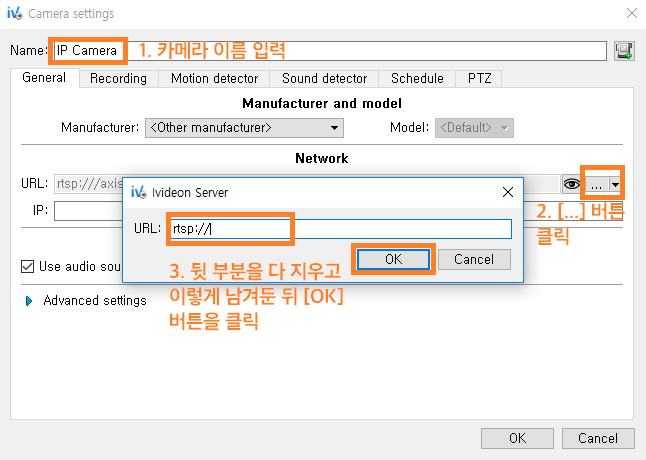Open the Manufacturer combo box
Viewport: 646px width, 460px height.
pos(244,128)
